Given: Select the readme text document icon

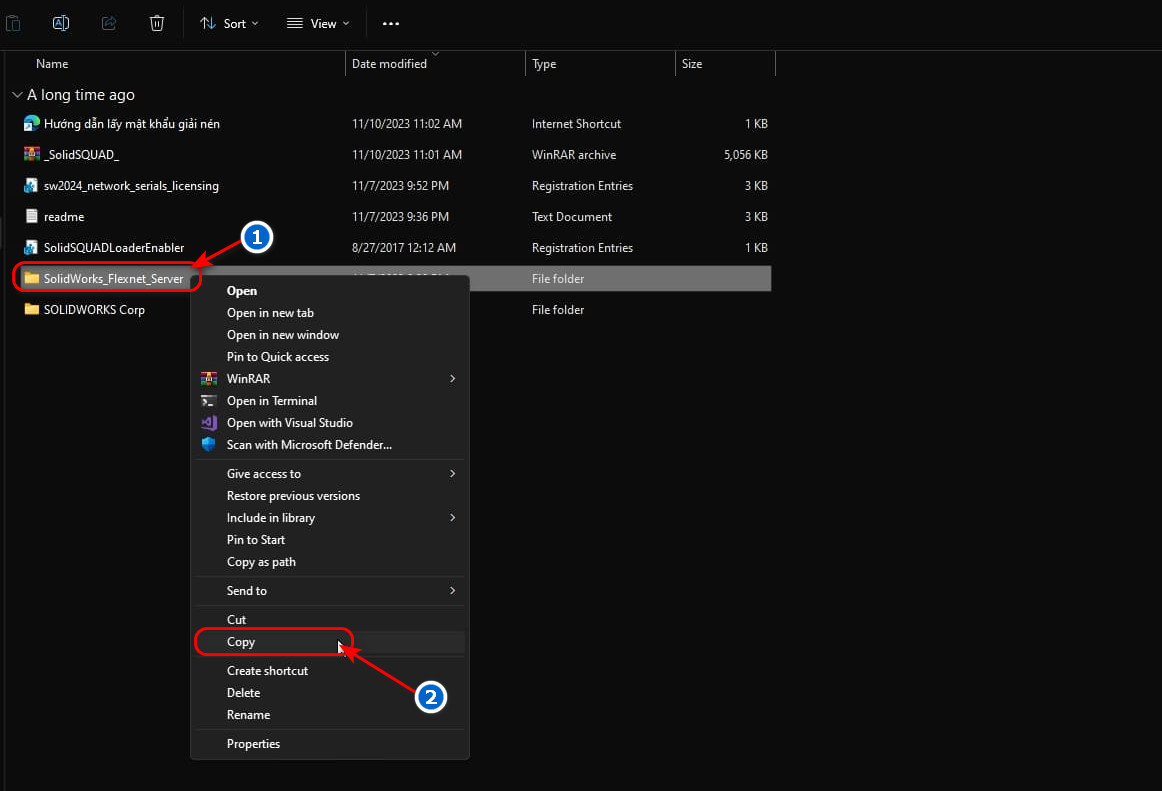Looking at the screenshot, I should pyautogui.click(x=32, y=216).
